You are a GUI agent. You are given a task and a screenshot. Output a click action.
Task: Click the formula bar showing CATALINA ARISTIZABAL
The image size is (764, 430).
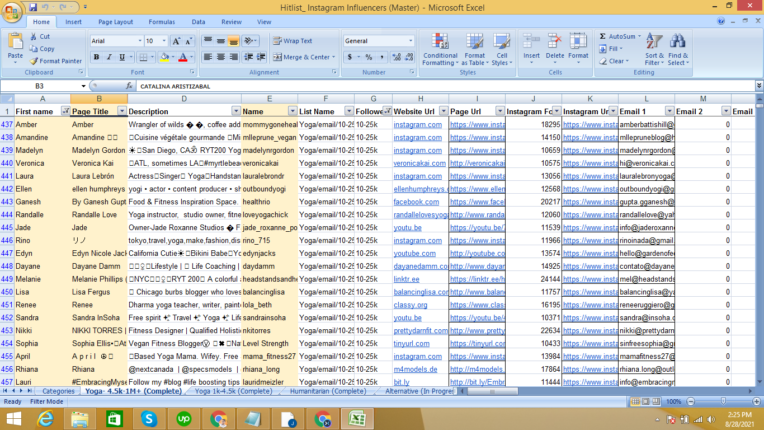(x=446, y=86)
